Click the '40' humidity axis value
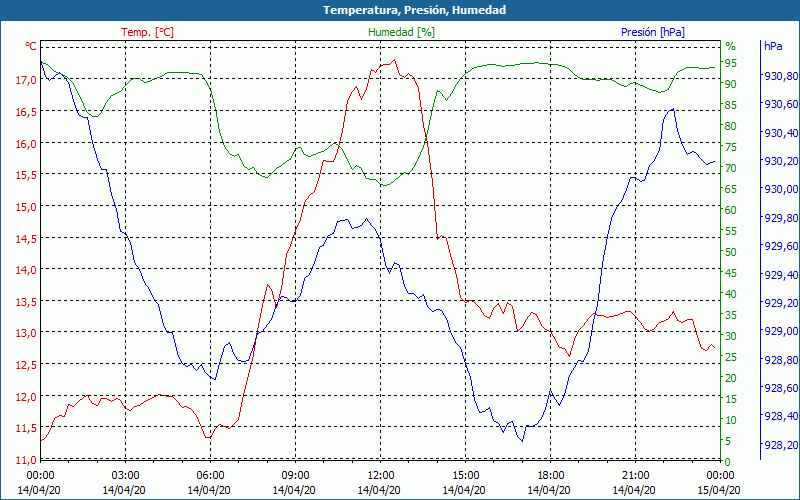 coord(731,294)
